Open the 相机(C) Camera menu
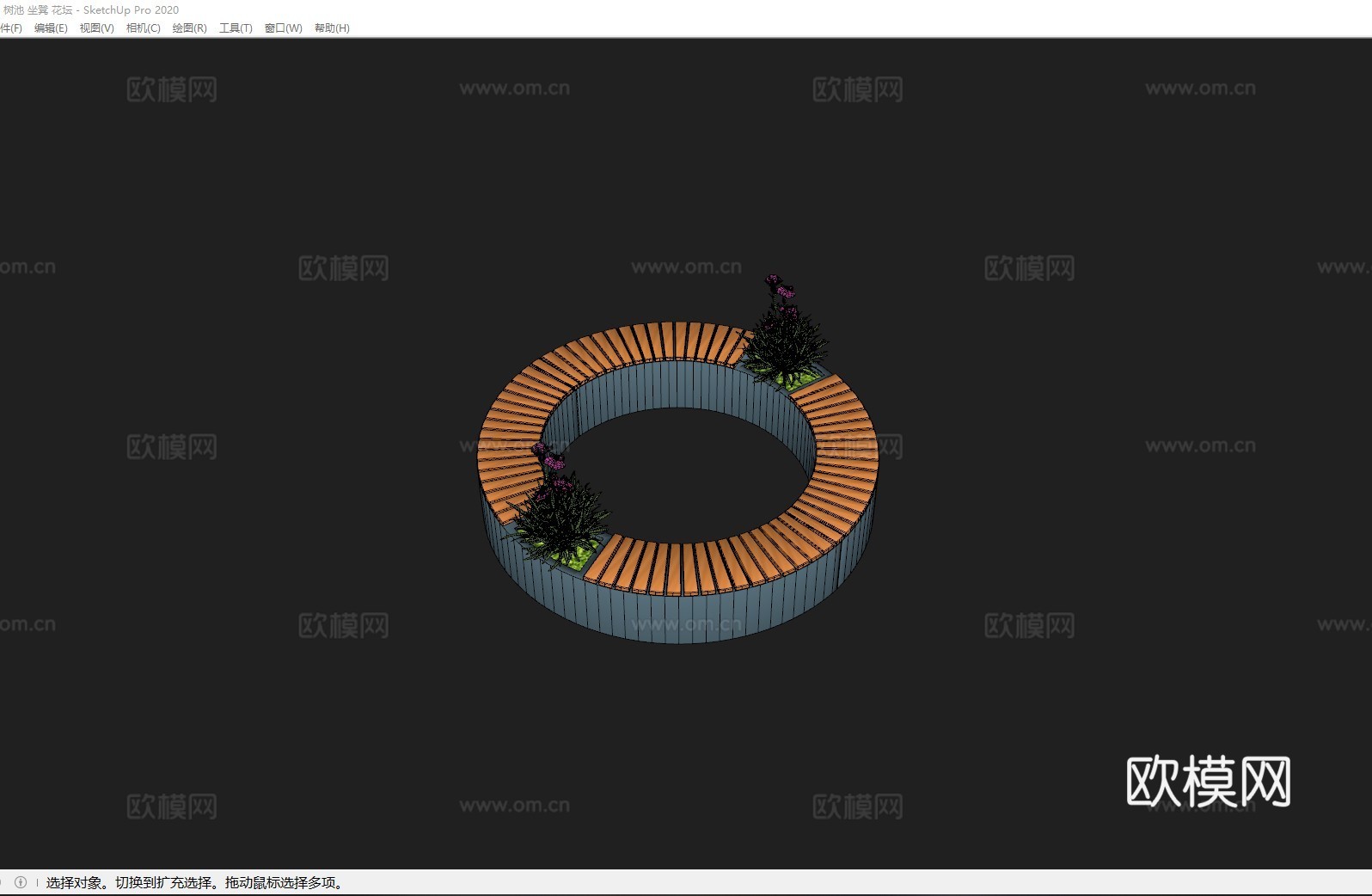The image size is (1372, 896). pyautogui.click(x=144, y=28)
